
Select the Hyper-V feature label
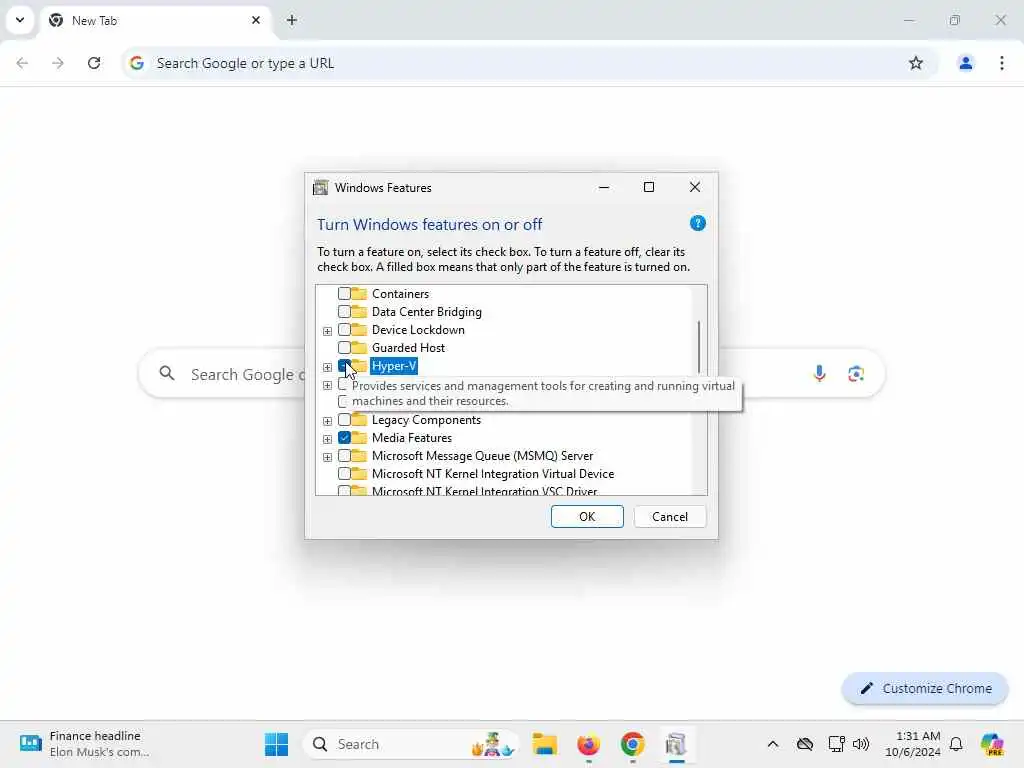coord(394,366)
